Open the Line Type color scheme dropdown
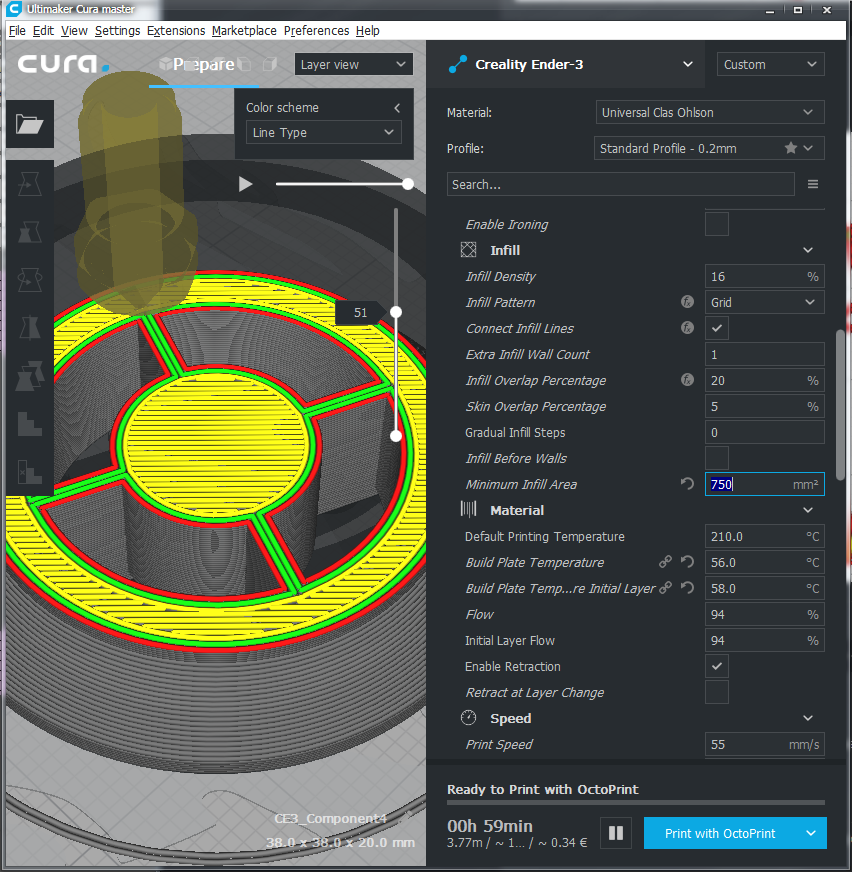This screenshot has width=852, height=872. click(x=324, y=132)
